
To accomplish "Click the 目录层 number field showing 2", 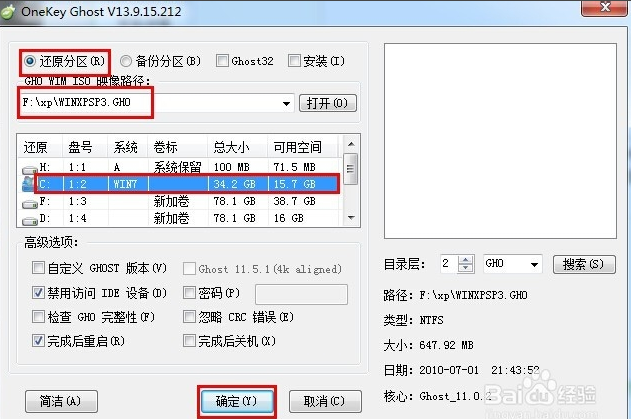I will pos(449,264).
